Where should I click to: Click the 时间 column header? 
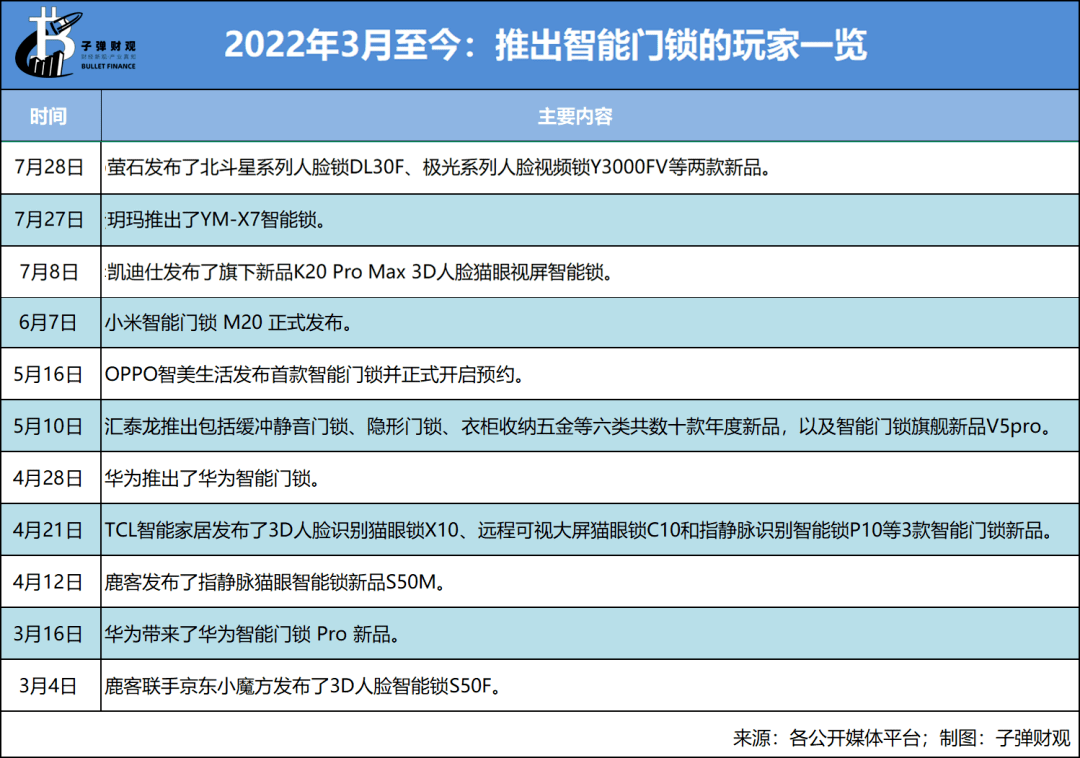point(49,116)
